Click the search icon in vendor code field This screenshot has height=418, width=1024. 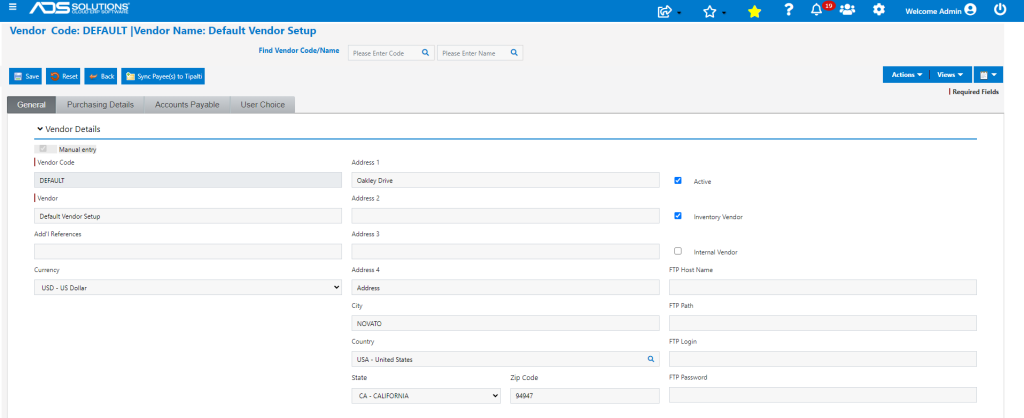click(425, 53)
